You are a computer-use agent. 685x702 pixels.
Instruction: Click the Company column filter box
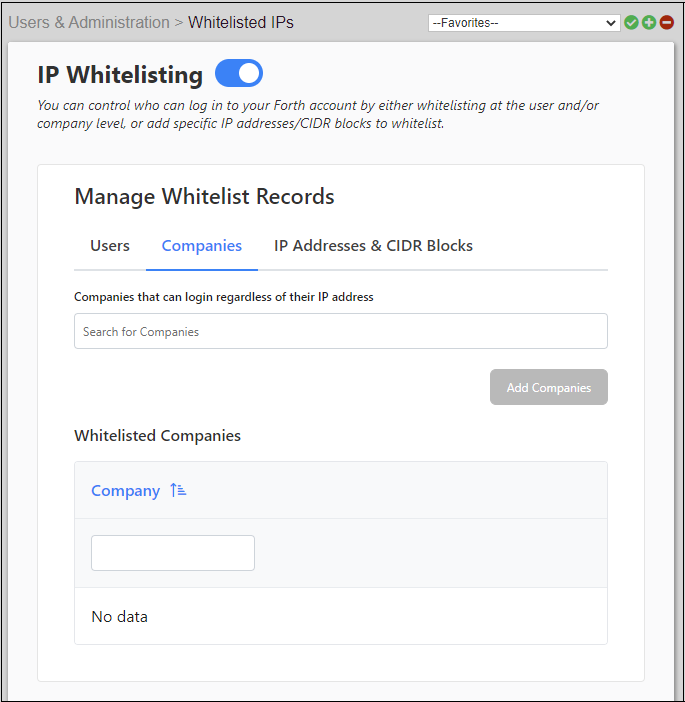coord(173,553)
